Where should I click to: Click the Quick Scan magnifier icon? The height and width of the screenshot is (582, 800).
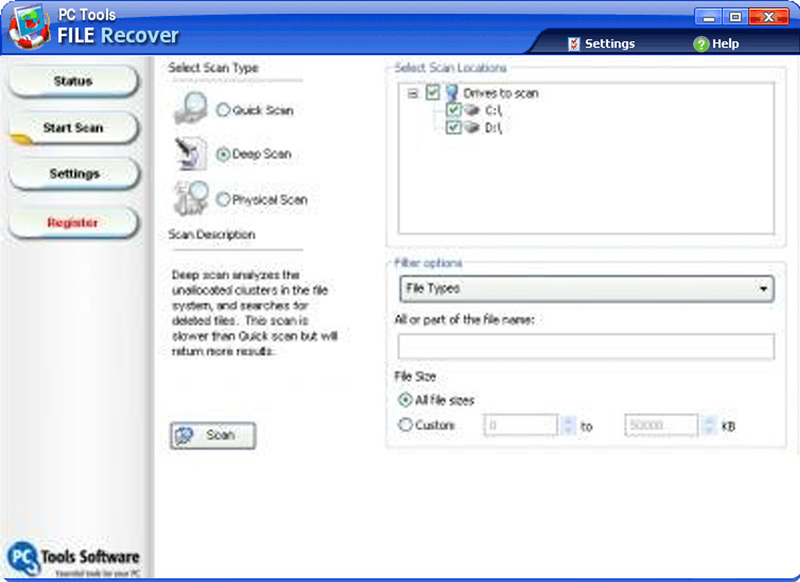191,108
